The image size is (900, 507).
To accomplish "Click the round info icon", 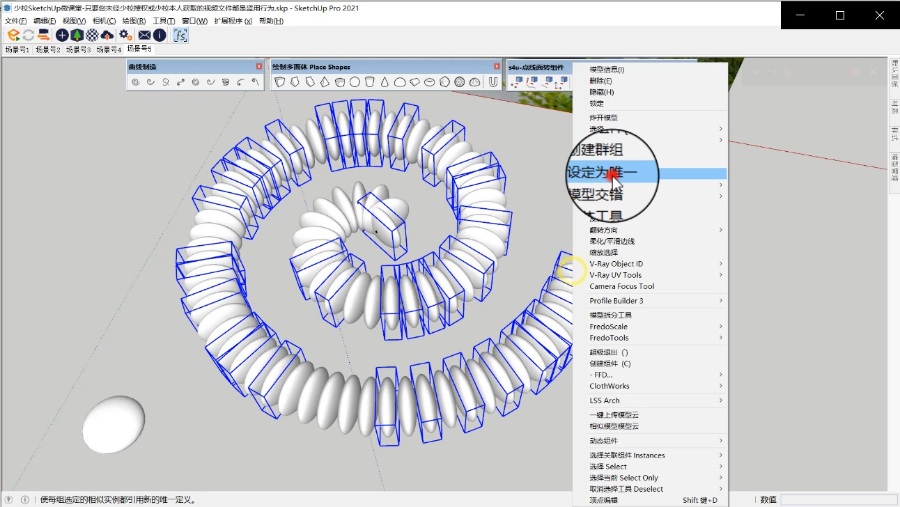I will (160, 36).
